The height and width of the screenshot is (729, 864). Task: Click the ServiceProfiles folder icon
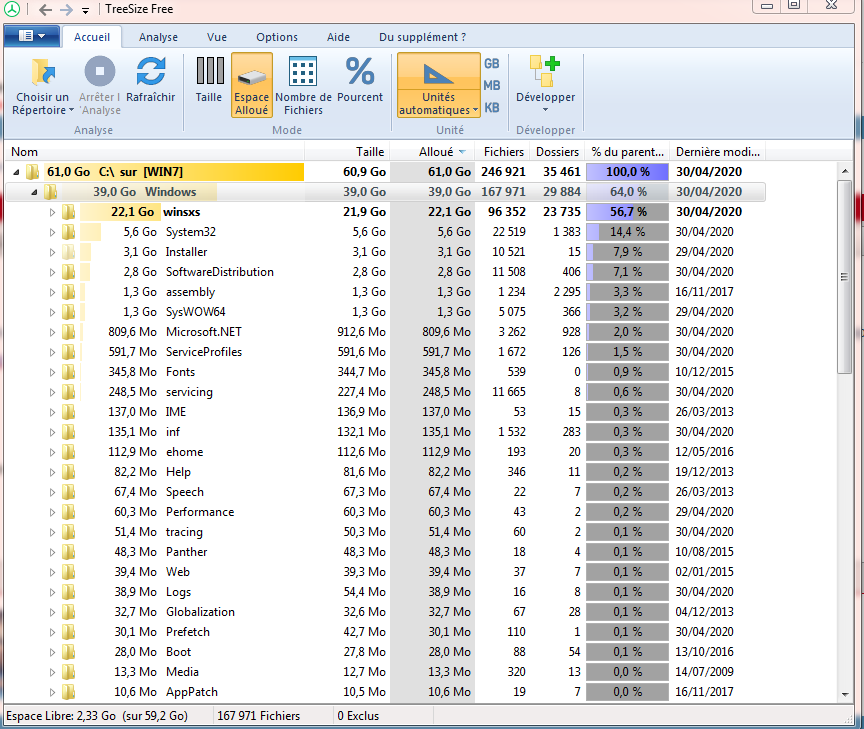coord(68,352)
